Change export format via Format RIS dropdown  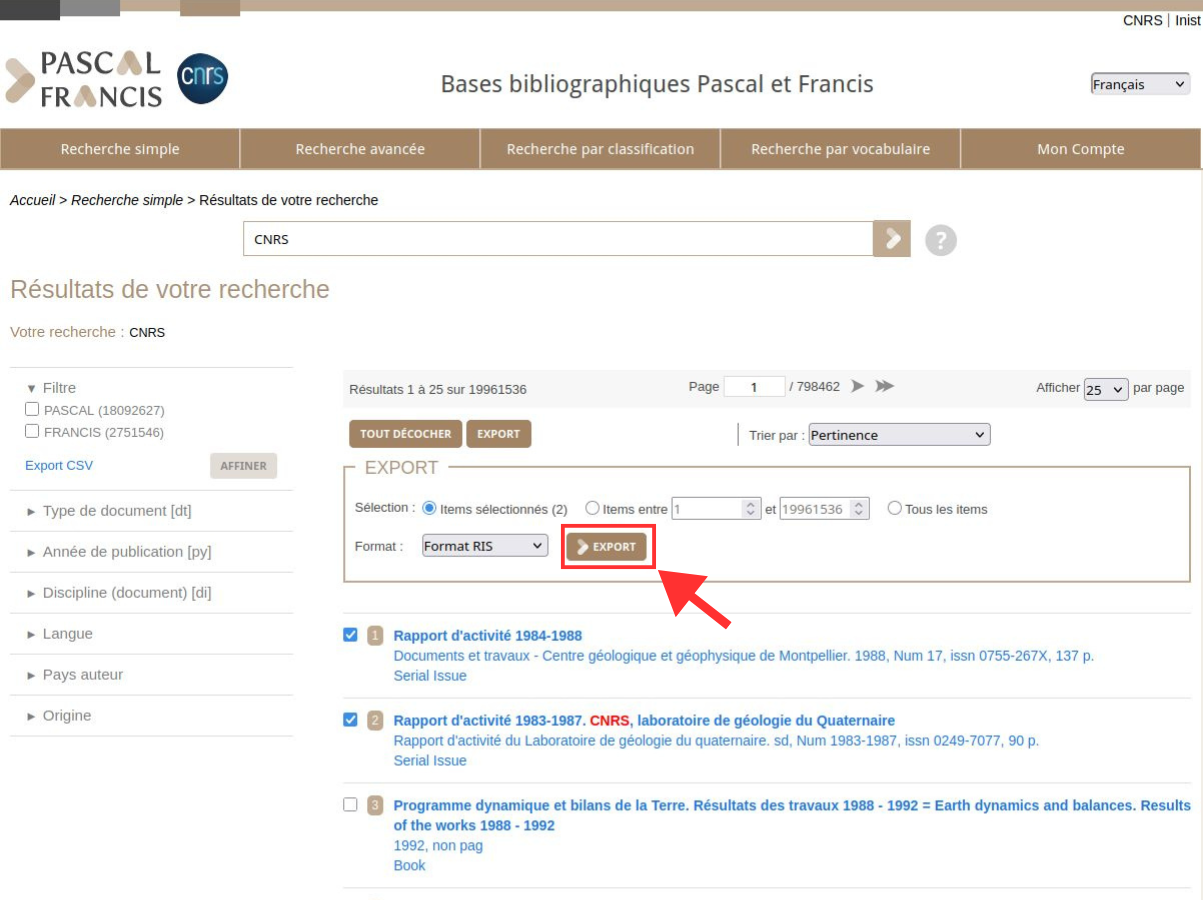[x=484, y=545]
